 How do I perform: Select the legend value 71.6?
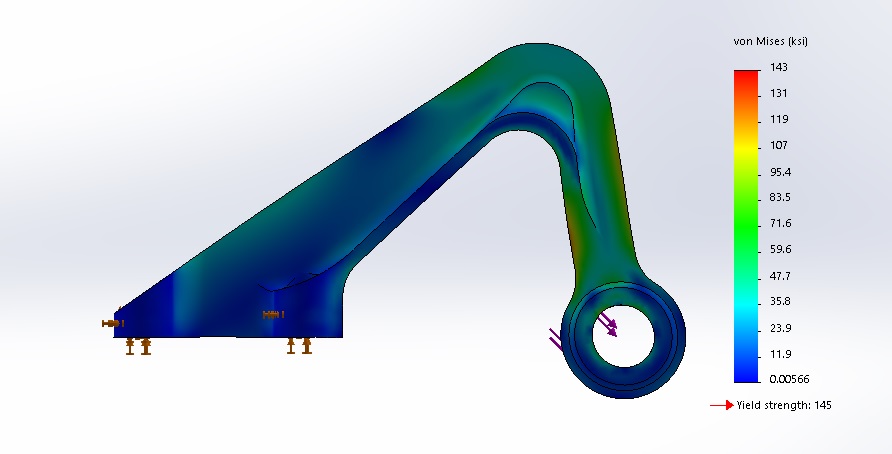click(x=780, y=224)
